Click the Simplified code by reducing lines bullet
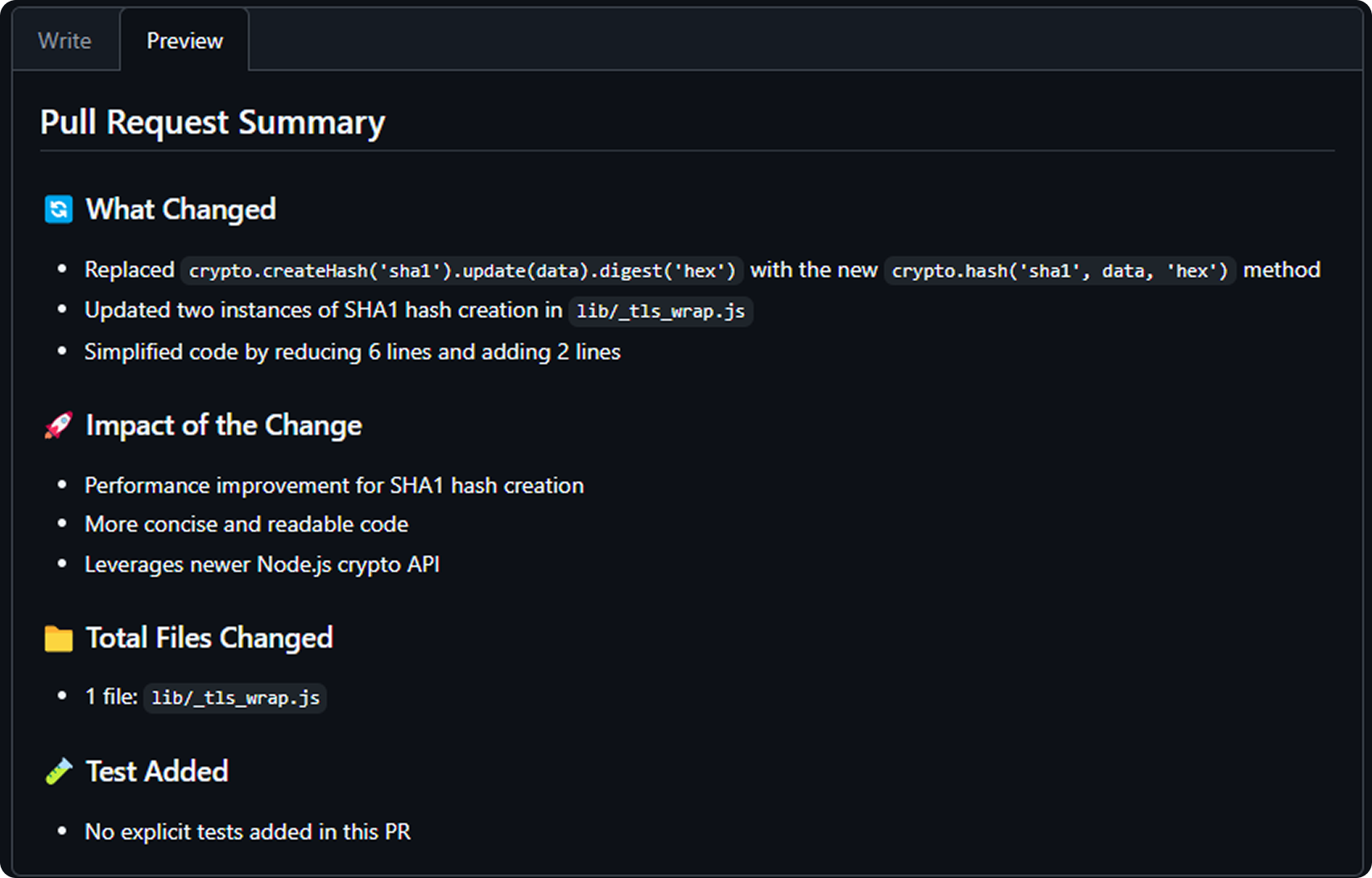 [353, 352]
